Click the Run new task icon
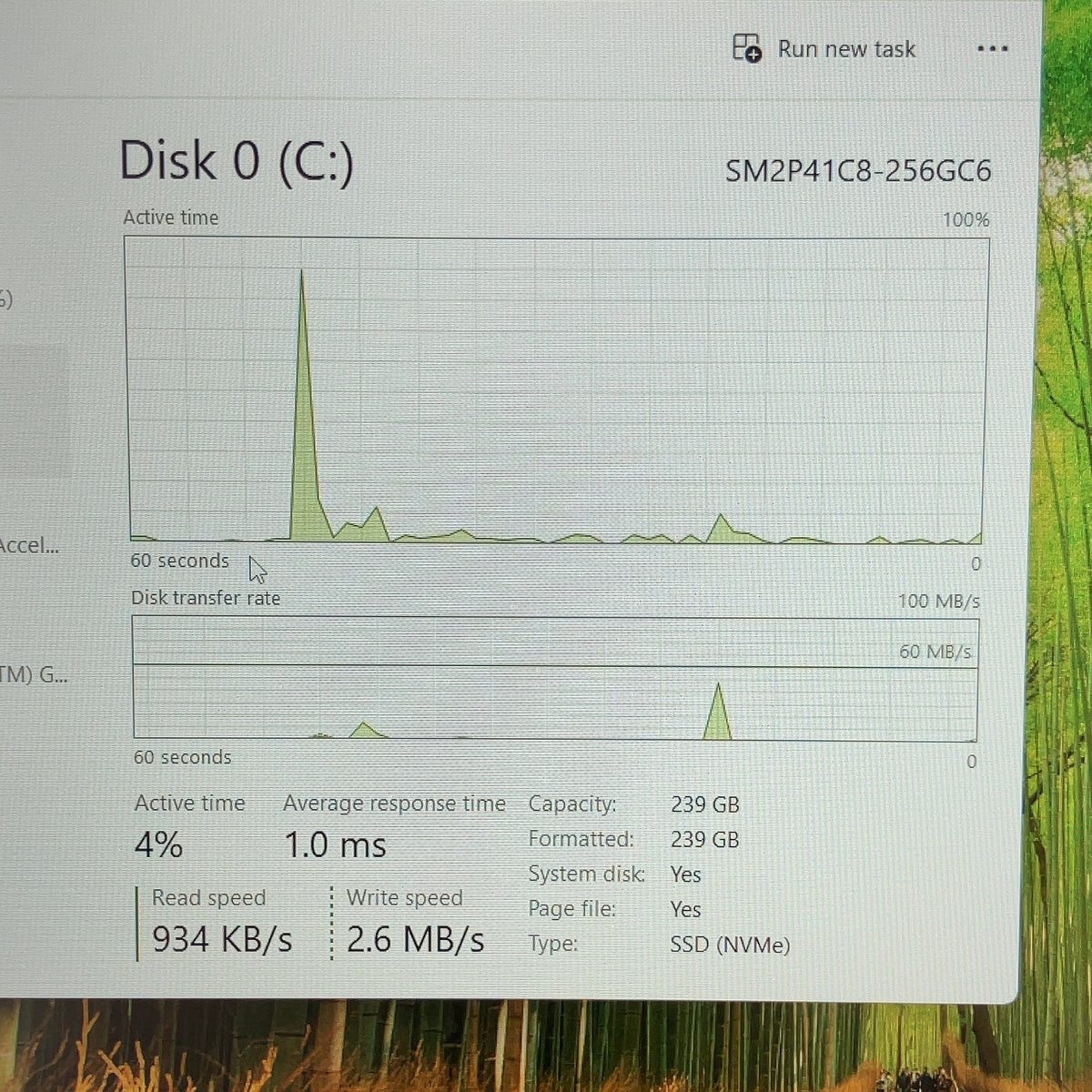 (x=747, y=48)
